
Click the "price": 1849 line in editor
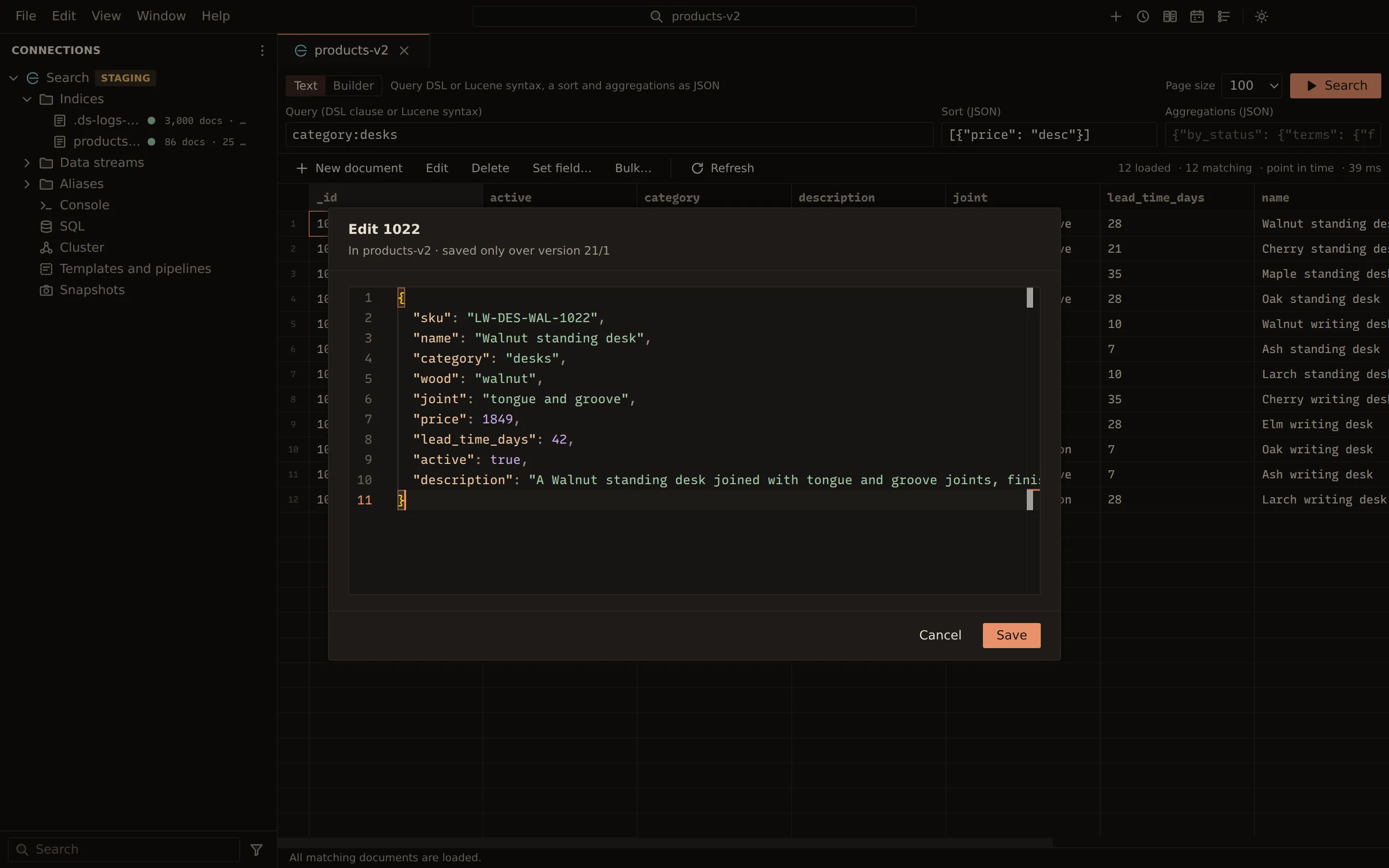466,420
